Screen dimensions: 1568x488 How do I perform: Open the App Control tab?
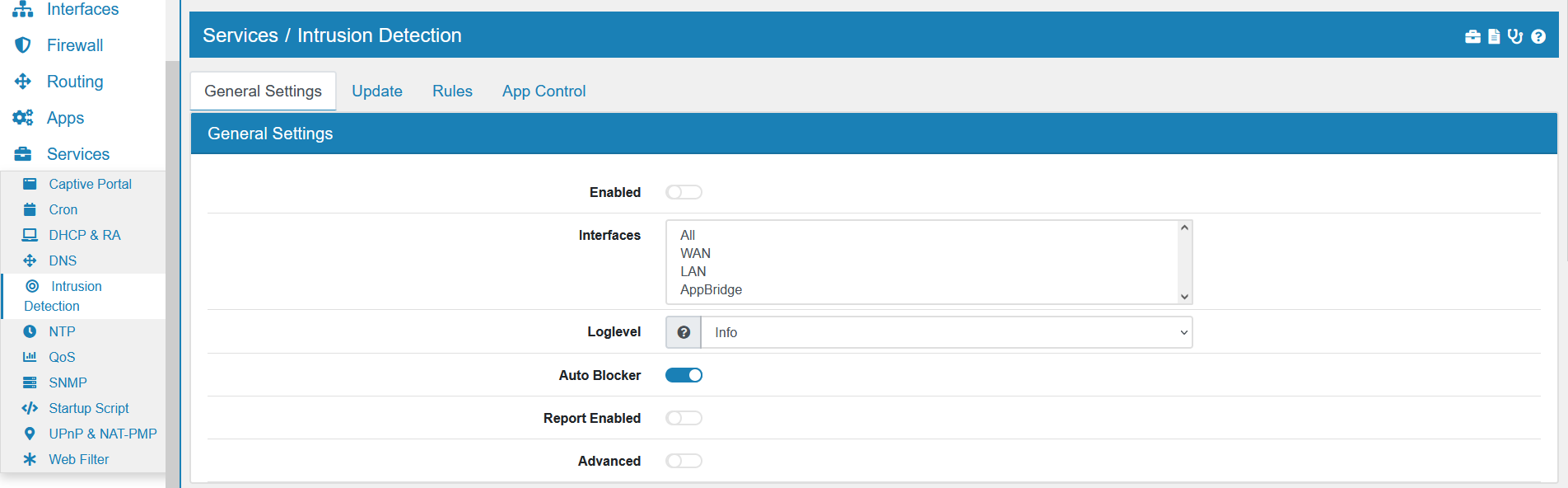(544, 91)
